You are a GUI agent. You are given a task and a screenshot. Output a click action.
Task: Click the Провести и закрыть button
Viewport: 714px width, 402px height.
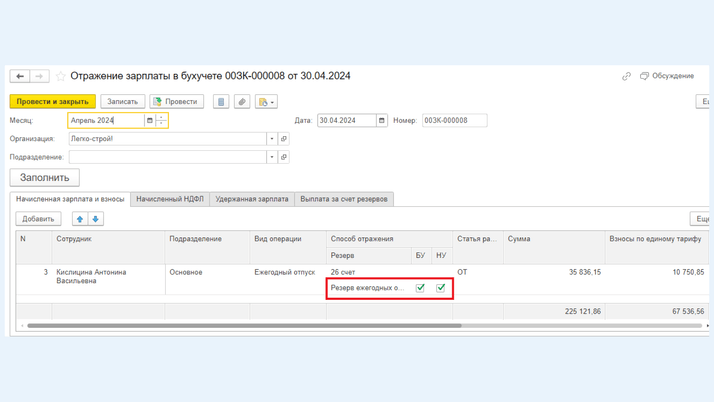tap(52, 102)
